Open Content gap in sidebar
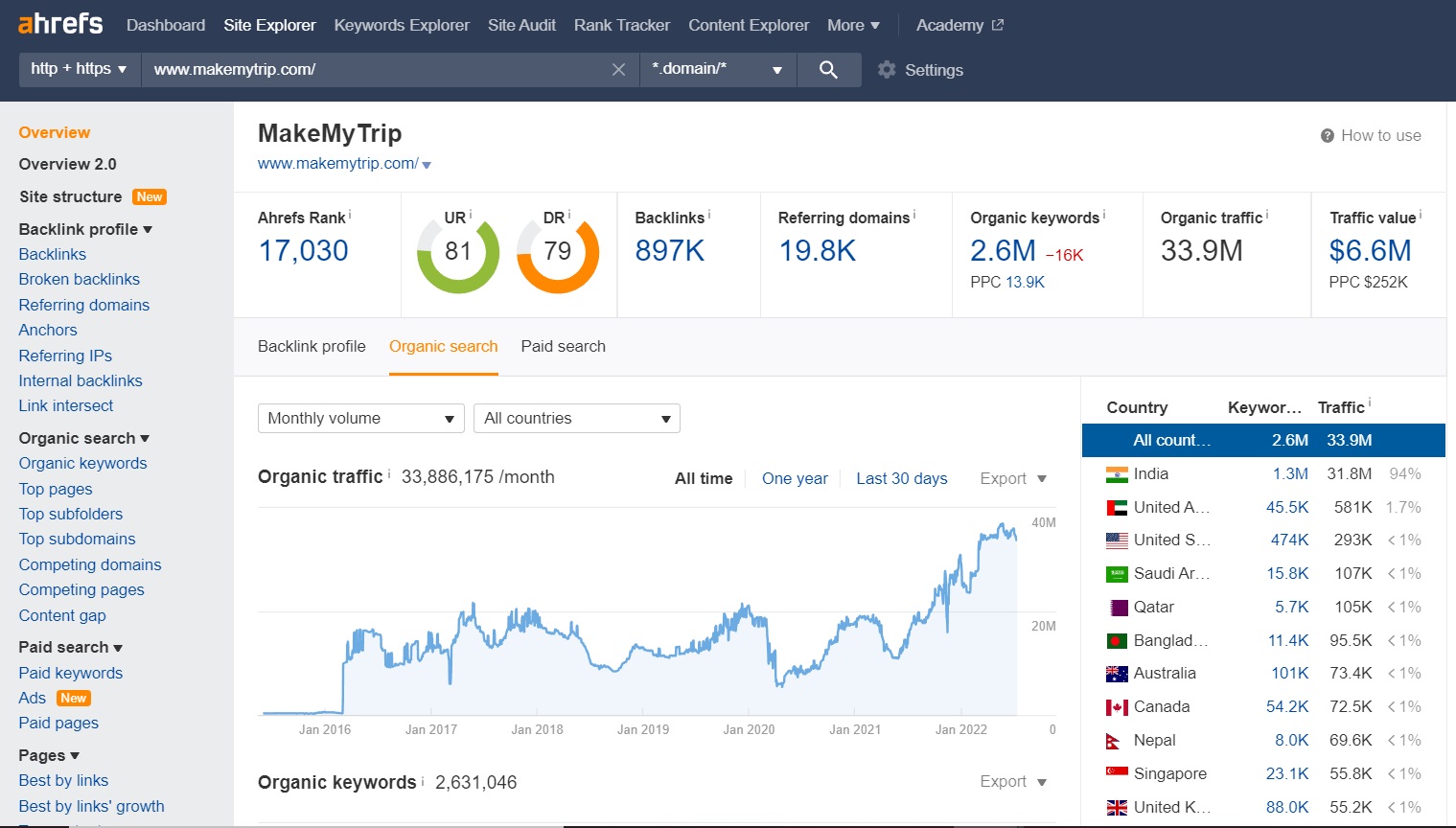Viewport: 1456px width, 828px height. (62, 615)
